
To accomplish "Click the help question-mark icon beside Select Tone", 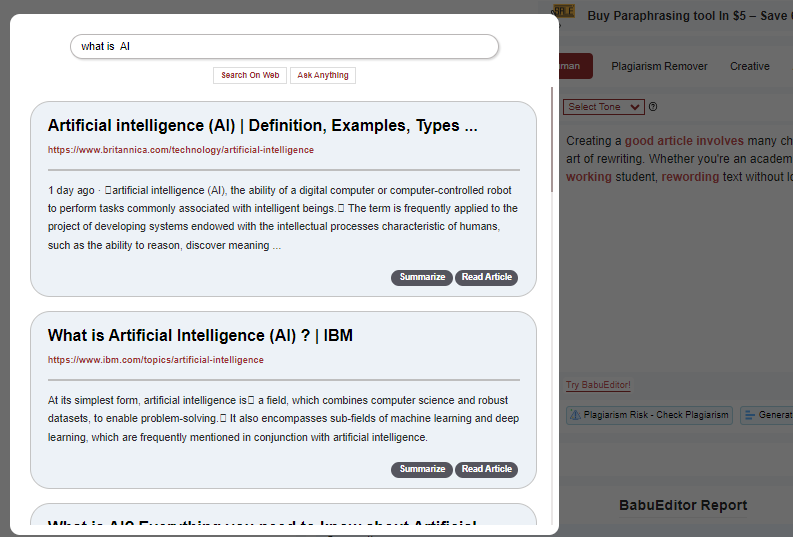I will click(x=653, y=107).
